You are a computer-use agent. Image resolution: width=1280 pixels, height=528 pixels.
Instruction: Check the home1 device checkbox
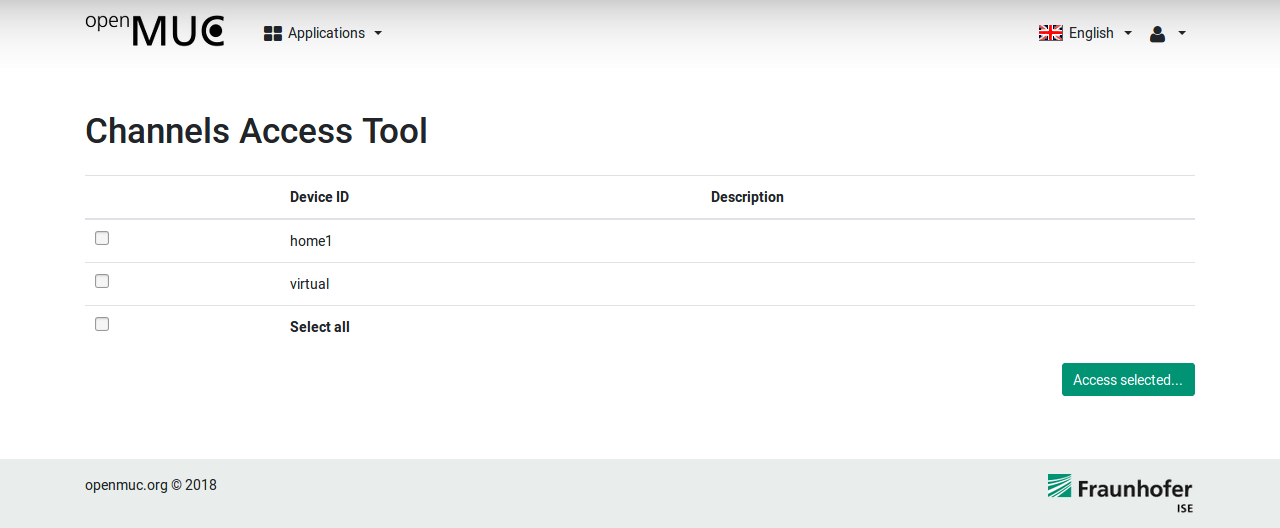(x=102, y=238)
